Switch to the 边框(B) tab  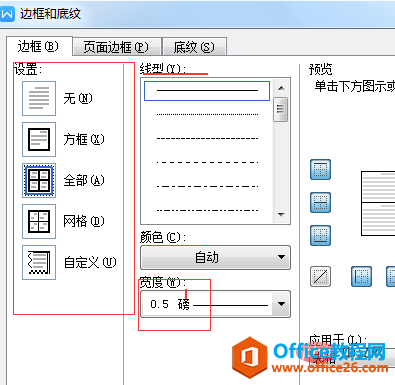tap(39, 46)
